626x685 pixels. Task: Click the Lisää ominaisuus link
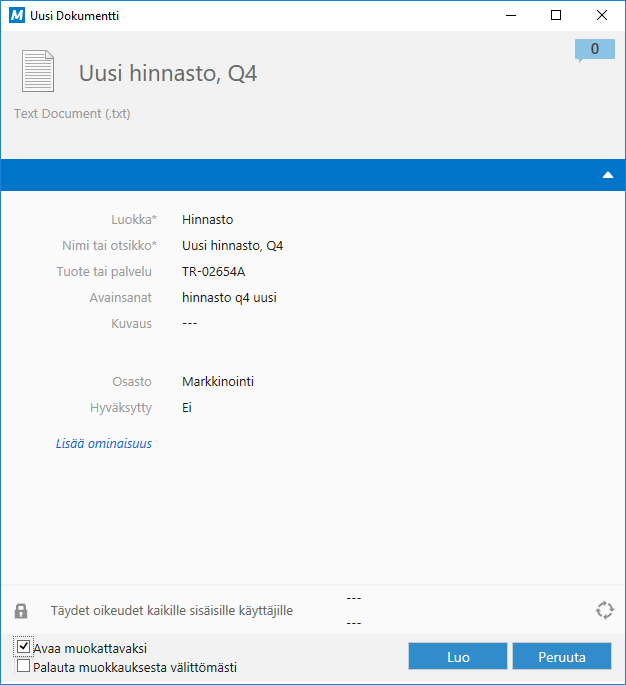click(x=104, y=443)
